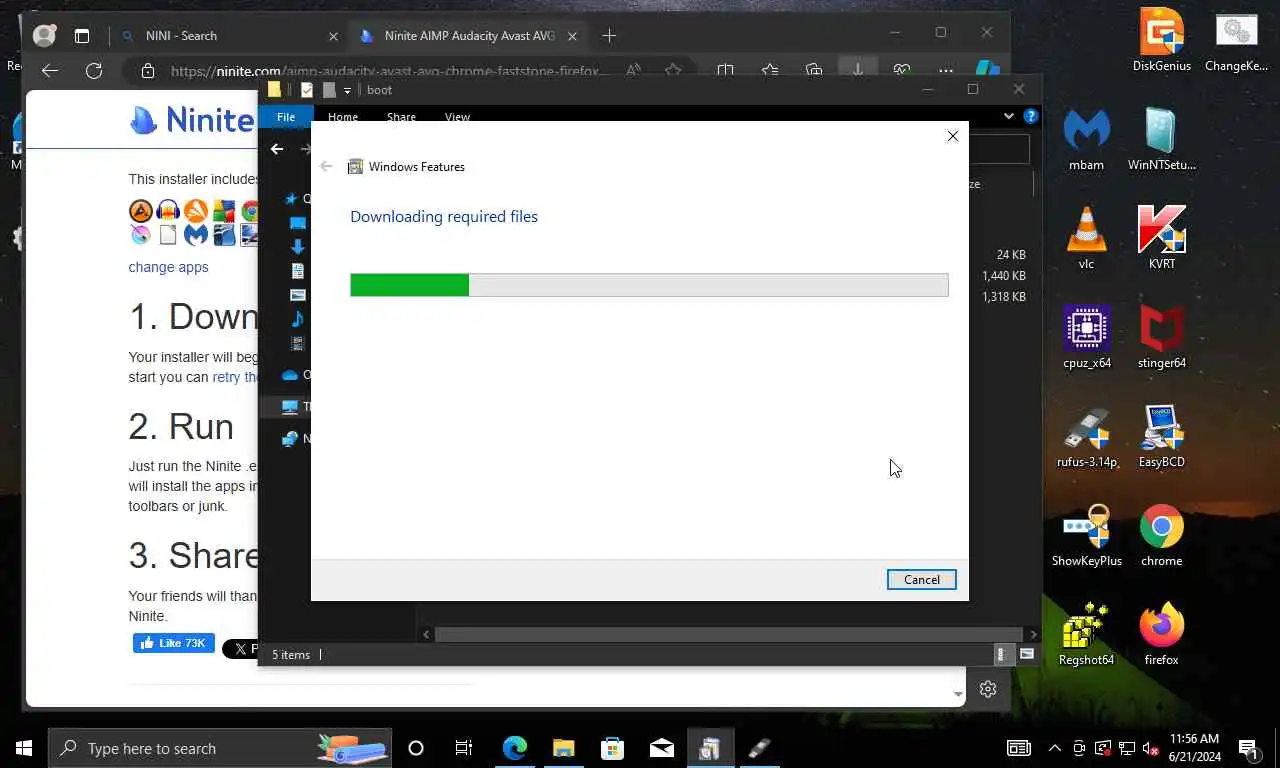Screen dimensions: 1280x768
Task: Close the Windows Features dialog
Action: (x=952, y=136)
